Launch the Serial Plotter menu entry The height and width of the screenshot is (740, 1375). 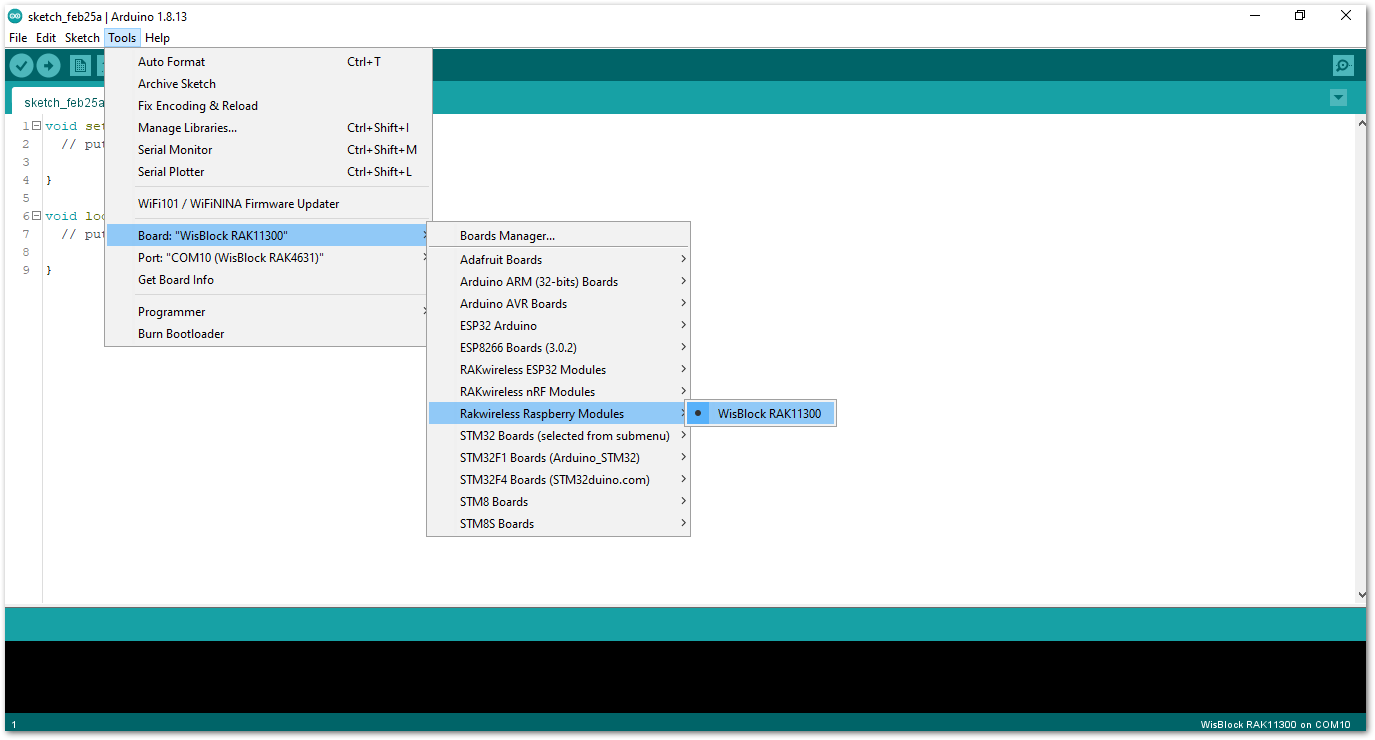tap(268, 172)
